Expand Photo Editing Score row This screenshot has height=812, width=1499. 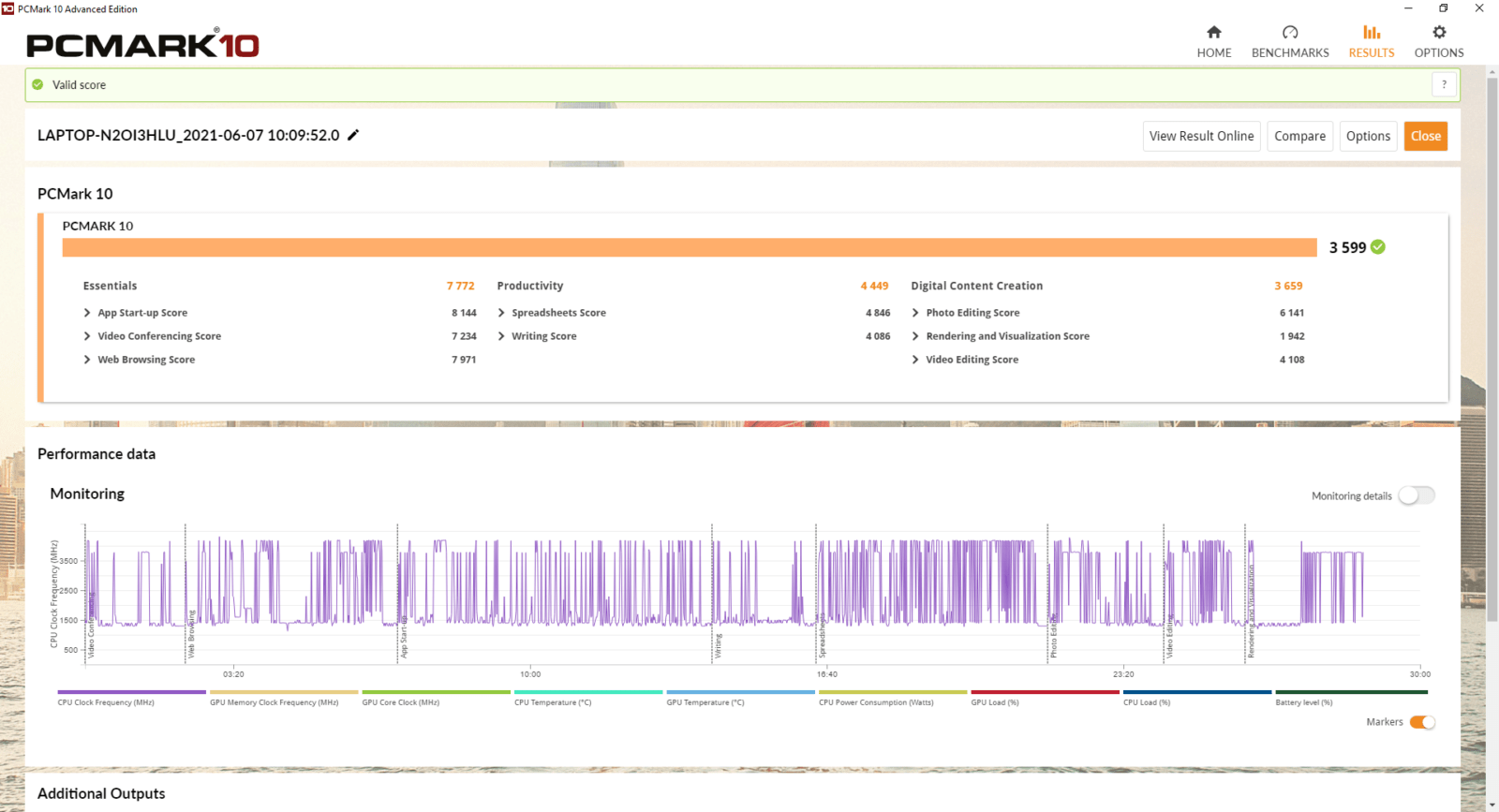[915, 313]
